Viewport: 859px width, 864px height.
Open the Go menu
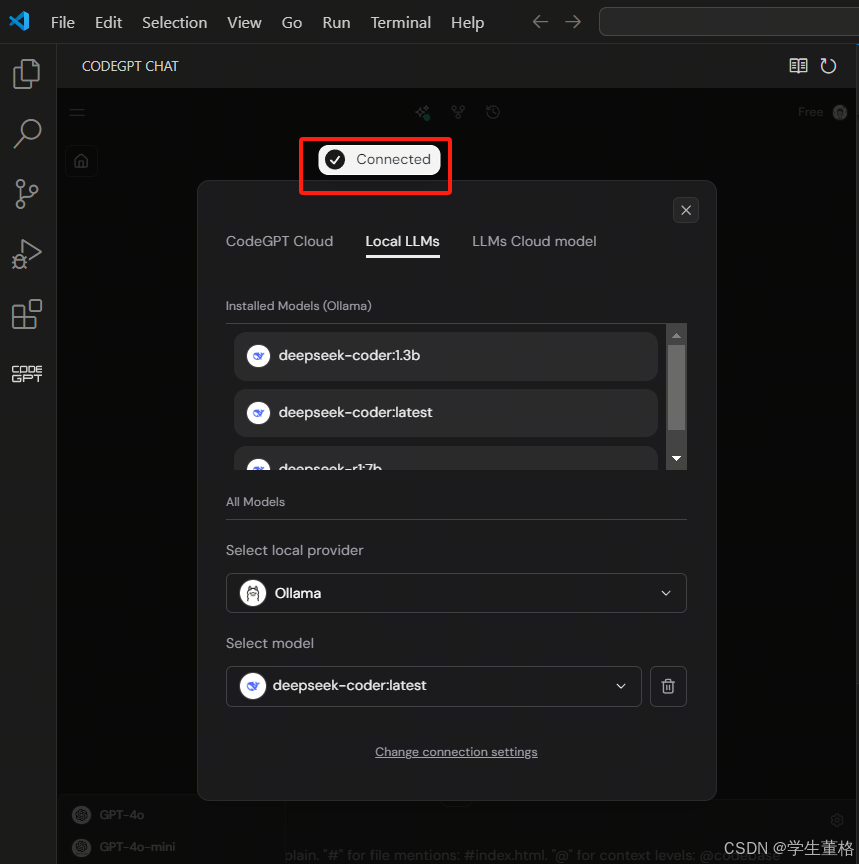click(x=291, y=23)
